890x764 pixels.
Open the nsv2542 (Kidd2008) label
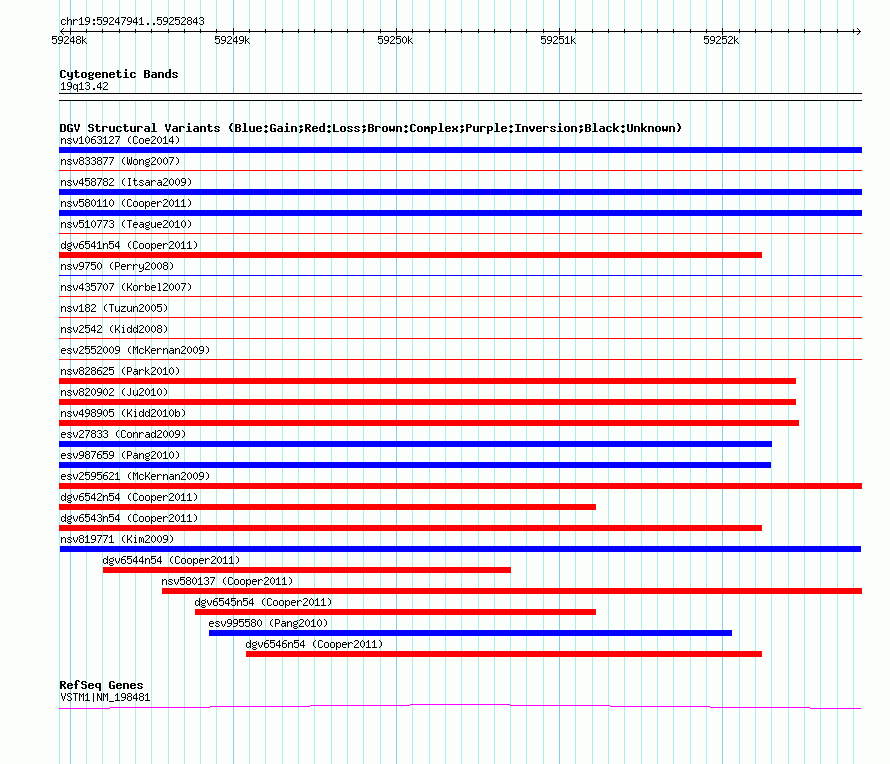[x=114, y=329]
